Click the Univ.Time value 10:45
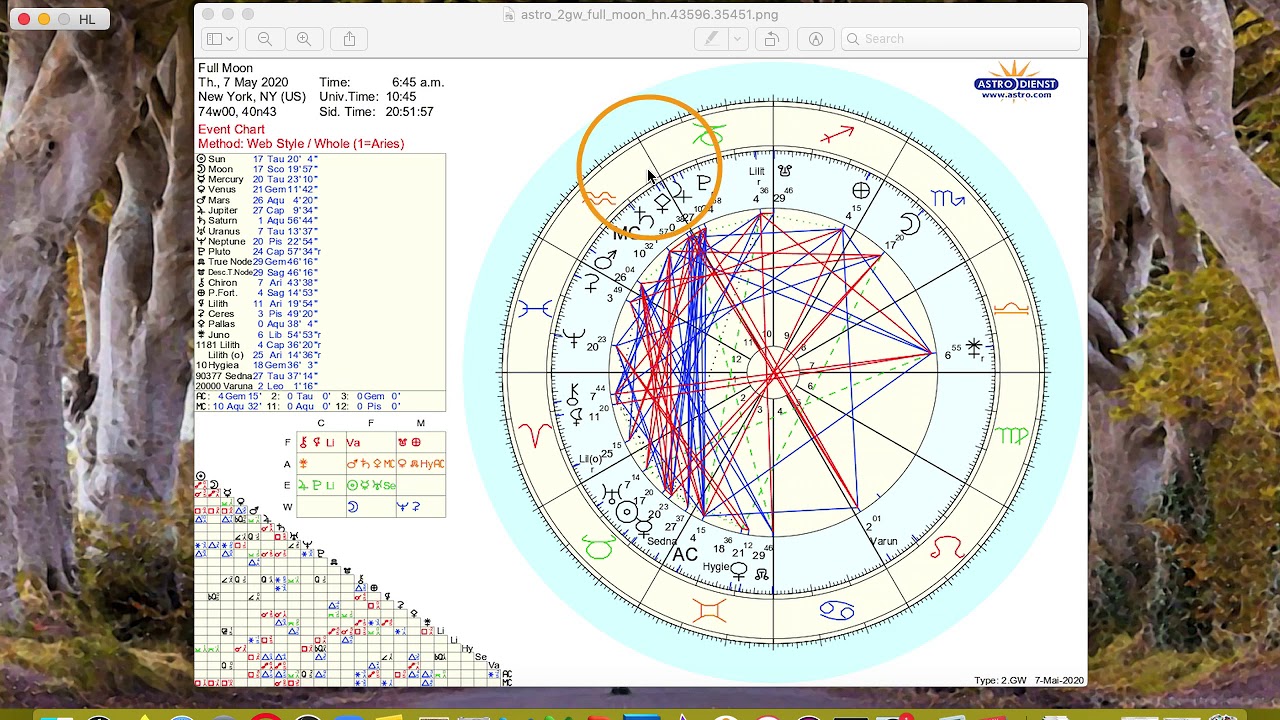Image resolution: width=1280 pixels, height=720 pixels. coord(399,97)
